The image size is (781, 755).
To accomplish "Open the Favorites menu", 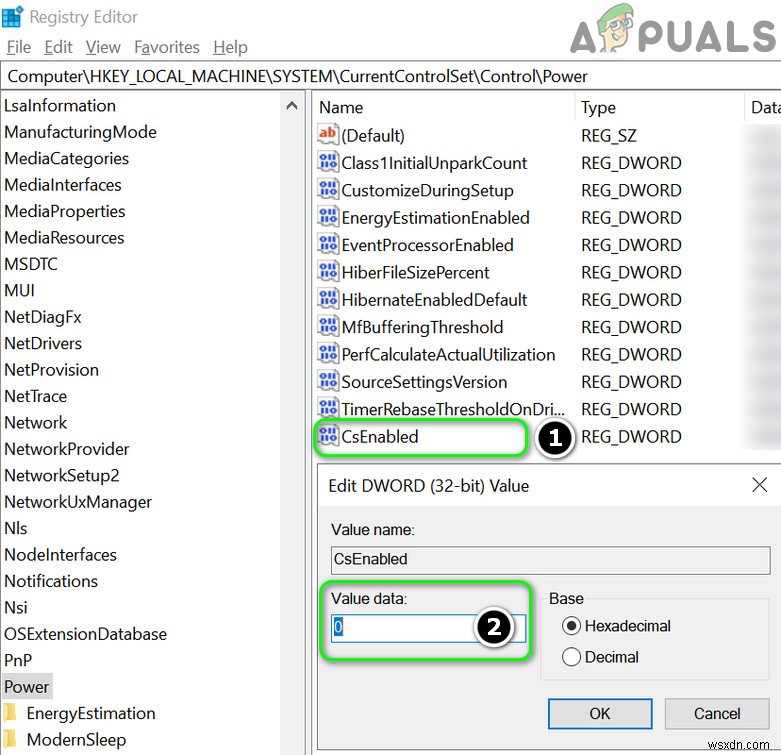I will [167, 47].
